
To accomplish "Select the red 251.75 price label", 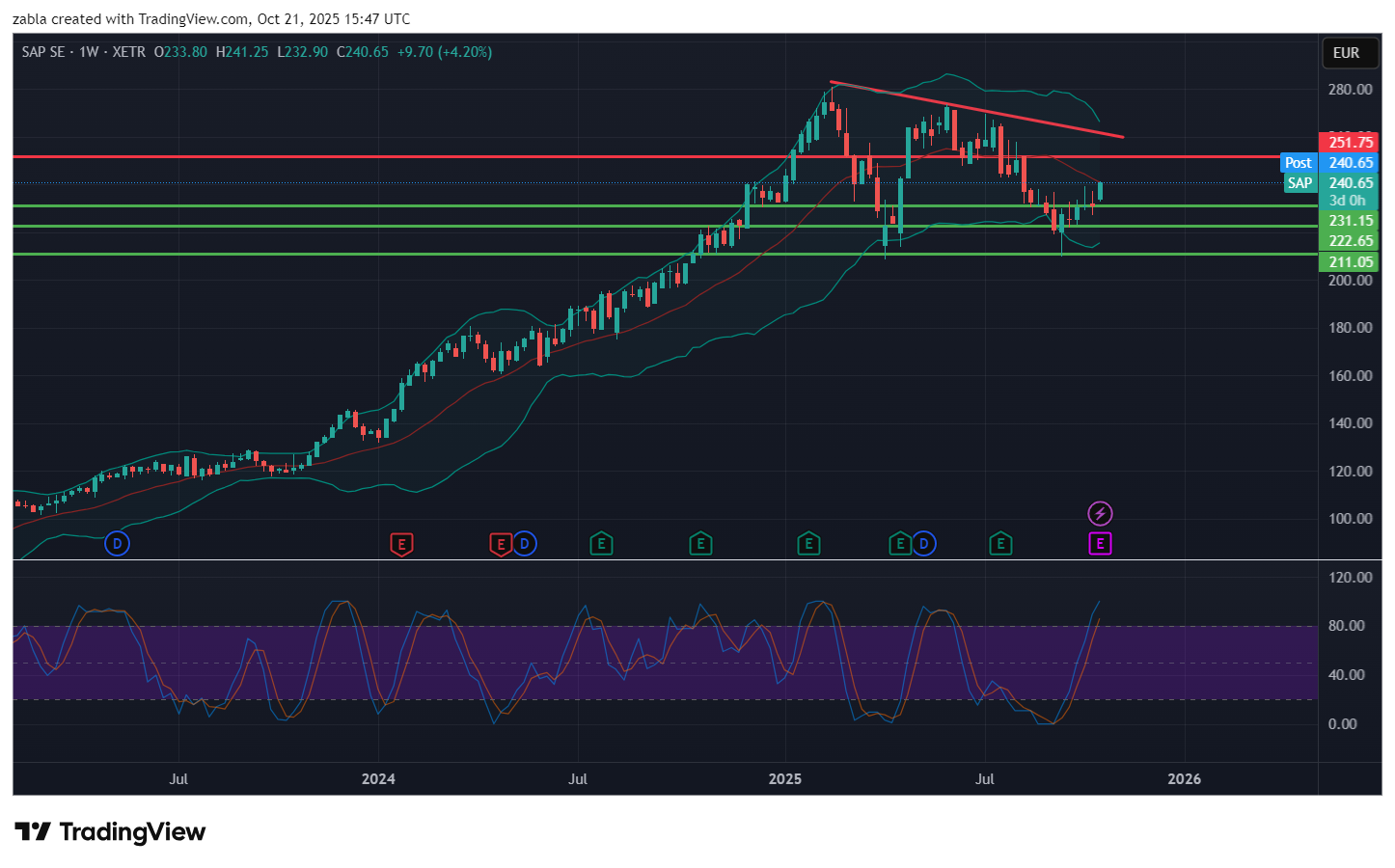I will point(1349,143).
